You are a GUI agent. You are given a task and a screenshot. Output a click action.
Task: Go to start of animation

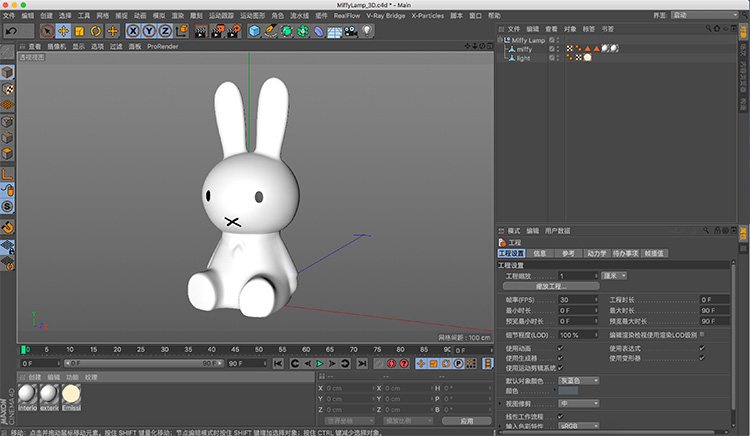[x=278, y=364]
